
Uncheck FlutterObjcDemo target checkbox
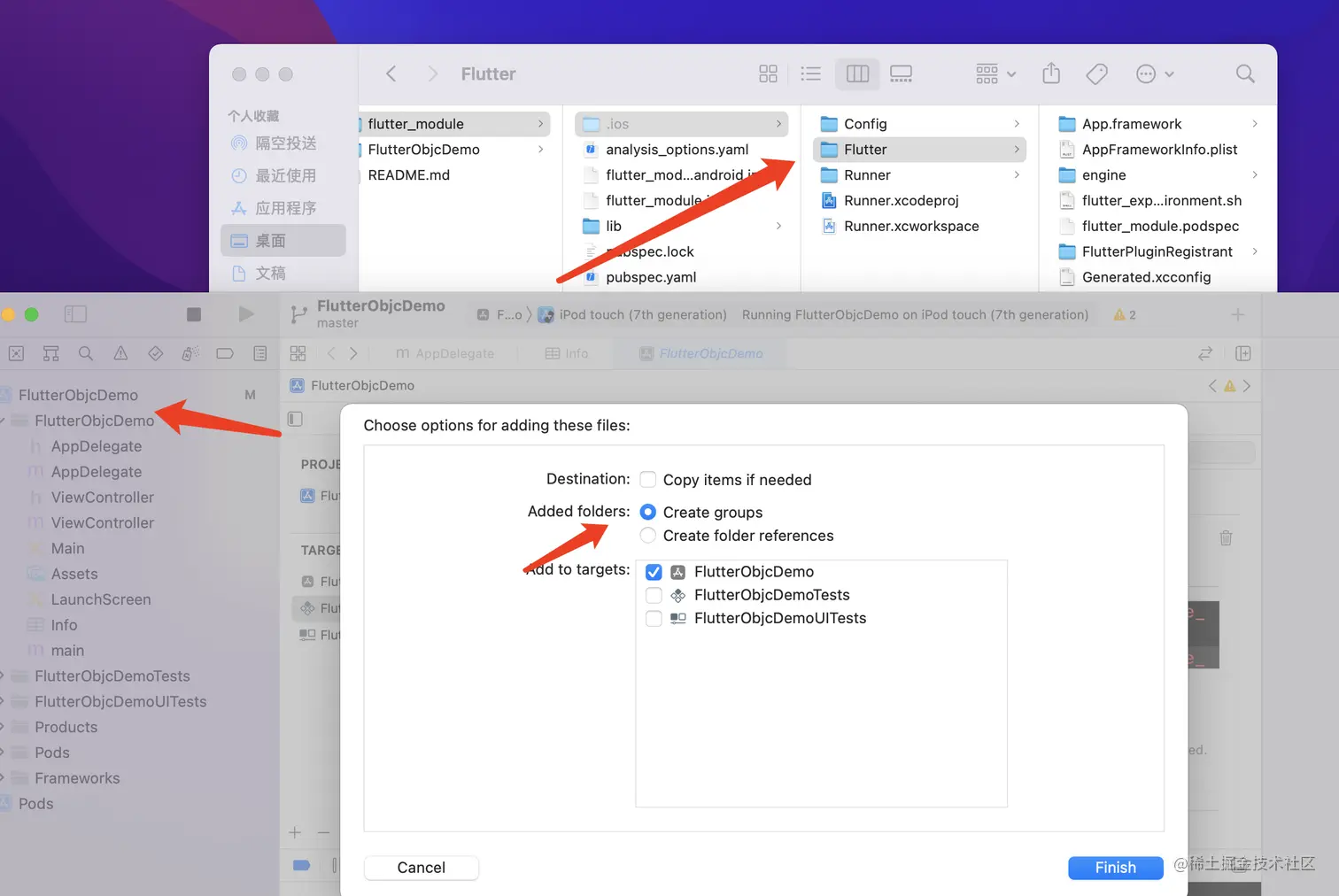pos(654,572)
